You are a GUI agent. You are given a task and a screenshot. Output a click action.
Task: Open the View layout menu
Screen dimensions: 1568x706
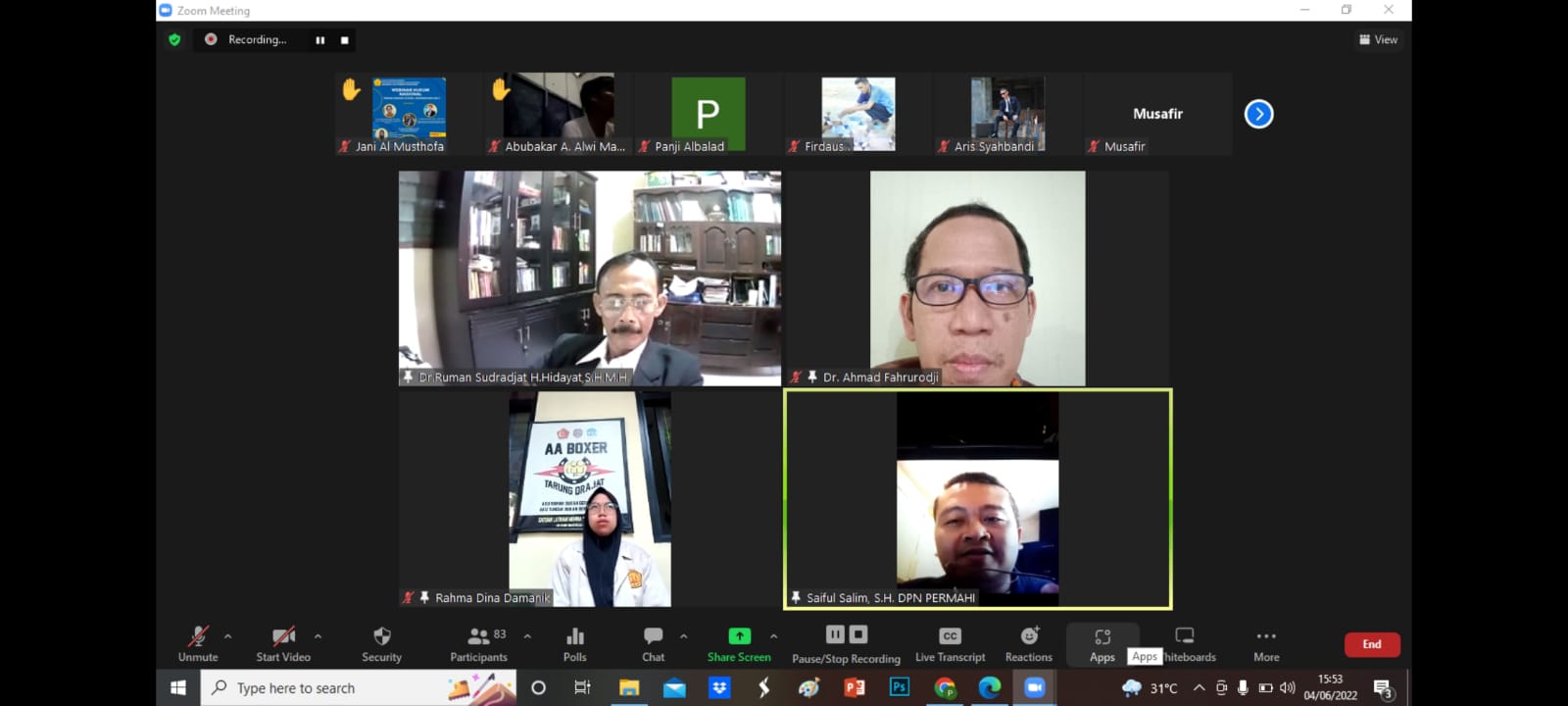pyautogui.click(x=1378, y=40)
